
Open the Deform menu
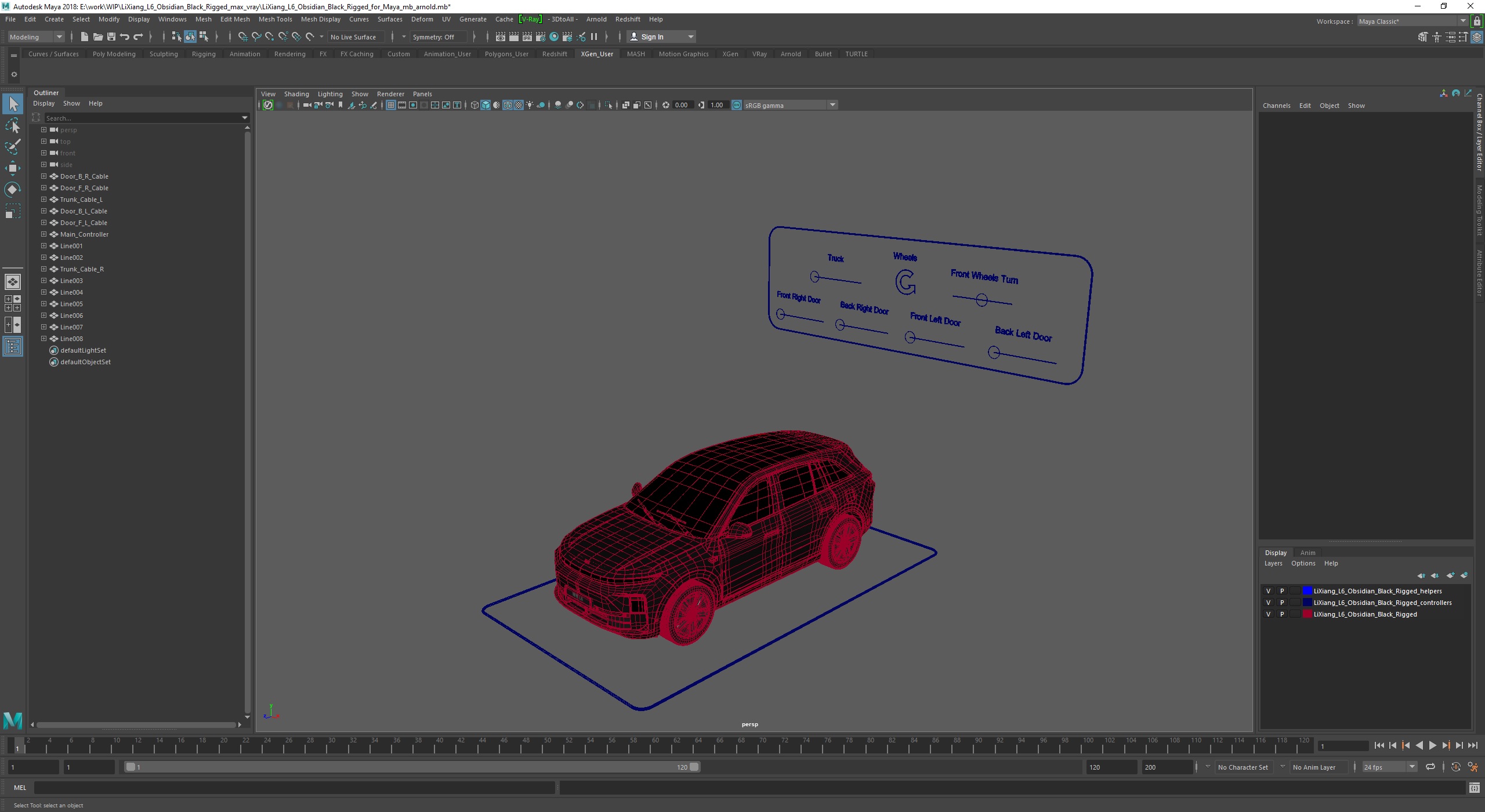422,19
